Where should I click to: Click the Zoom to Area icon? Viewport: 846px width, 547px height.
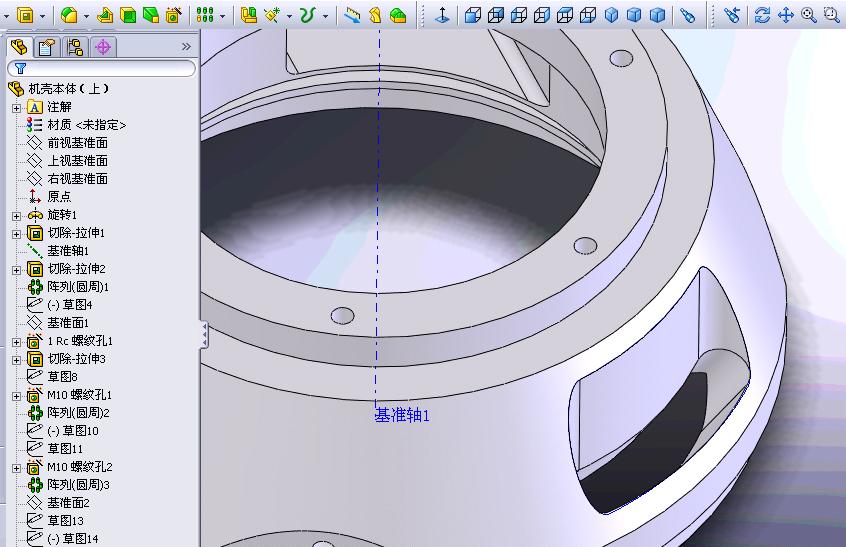coord(831,15)
